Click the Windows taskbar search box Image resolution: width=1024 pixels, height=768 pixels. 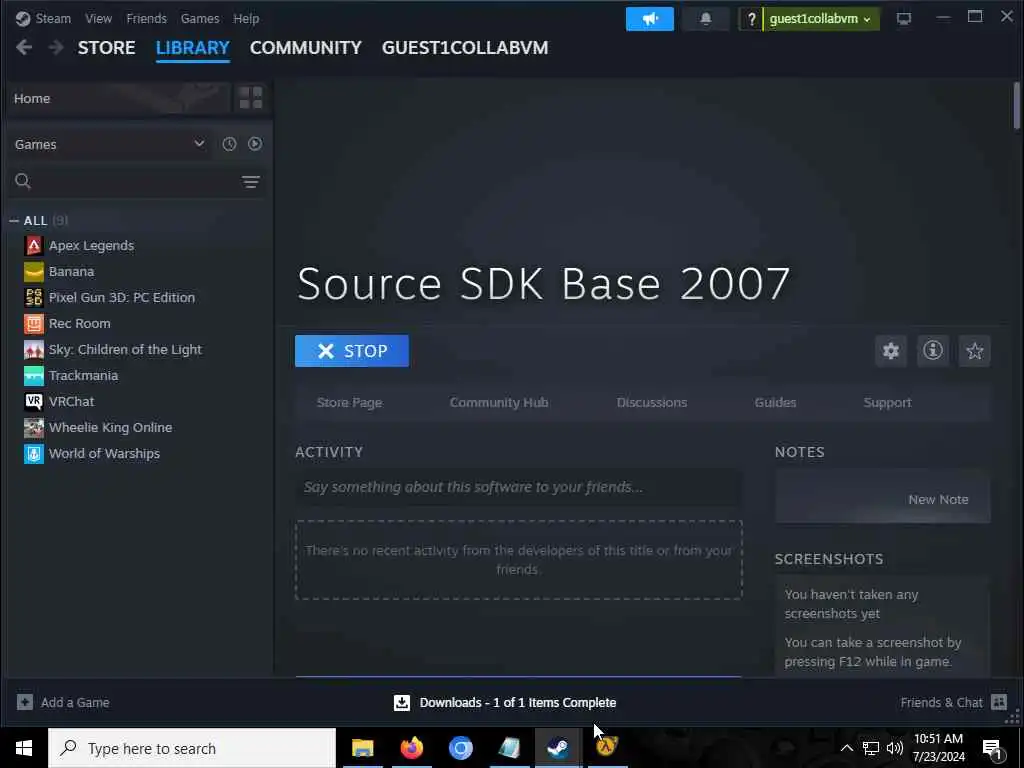point(192,748)
